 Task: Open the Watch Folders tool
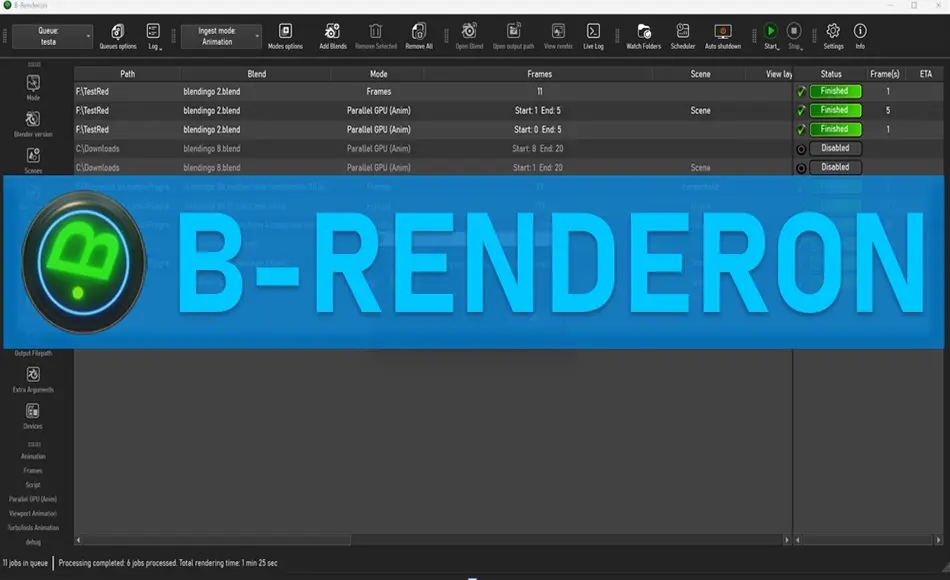tap(643, 33)
